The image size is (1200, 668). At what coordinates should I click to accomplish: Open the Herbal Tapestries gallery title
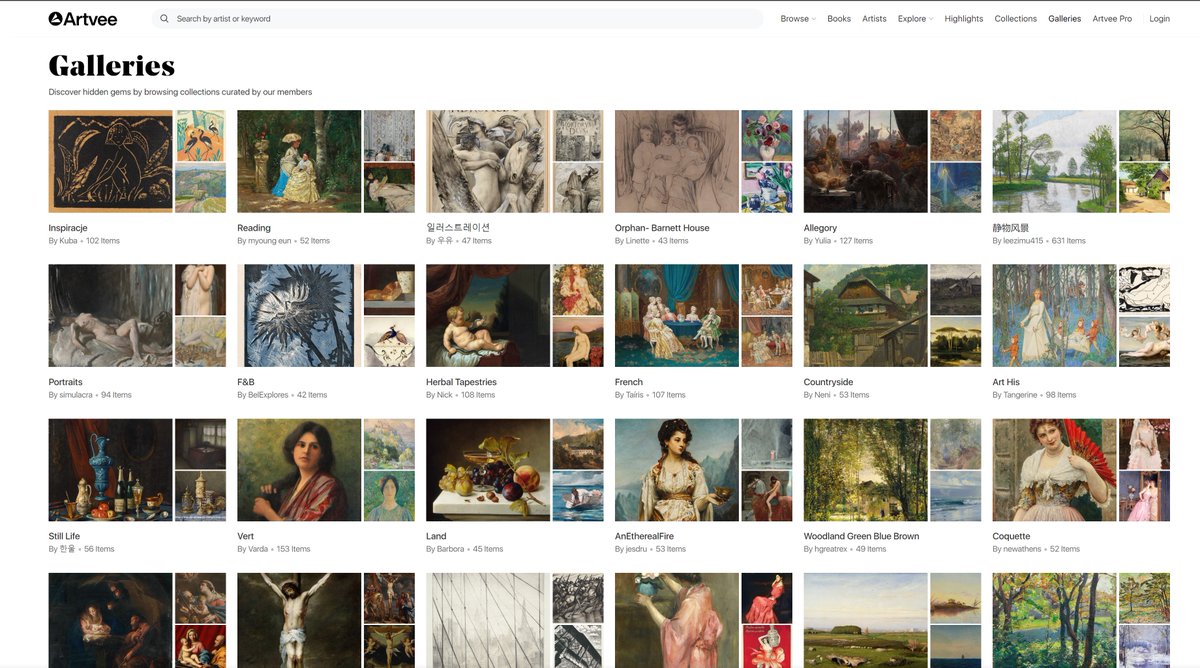point(461,382)
